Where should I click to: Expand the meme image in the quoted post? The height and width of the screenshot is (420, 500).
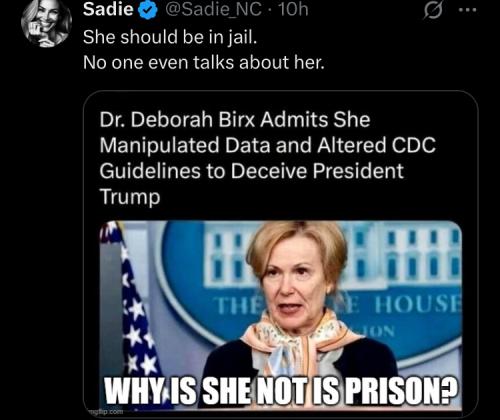[281, 316]
